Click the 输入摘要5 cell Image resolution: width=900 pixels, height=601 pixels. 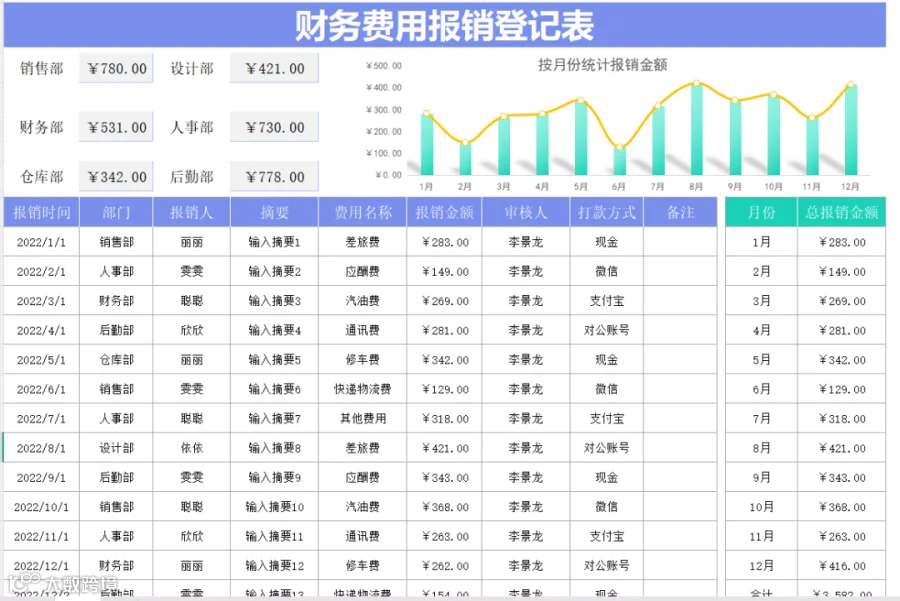(274, 360)
